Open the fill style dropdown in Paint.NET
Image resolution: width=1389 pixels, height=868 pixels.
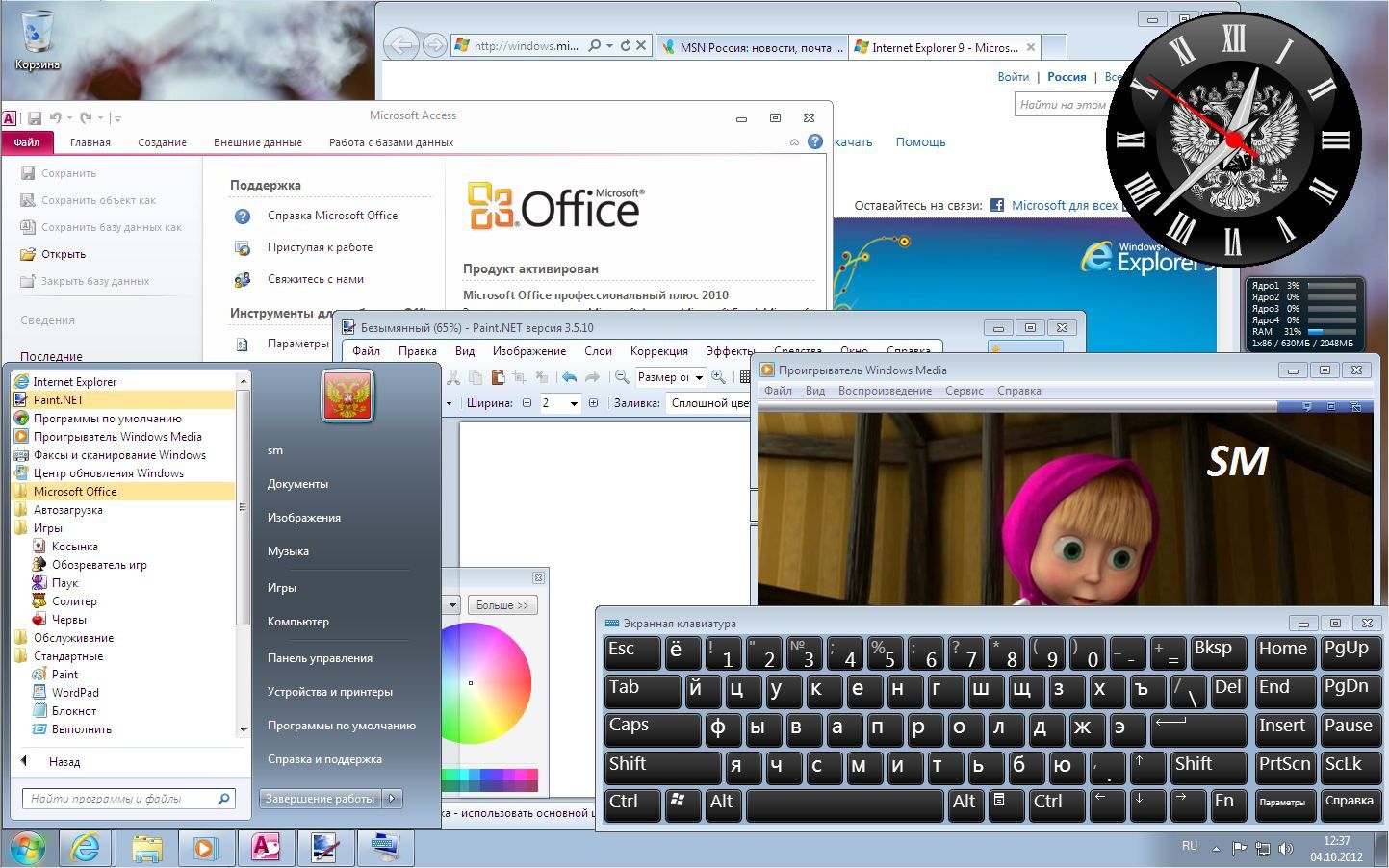click(x=707, y=403)
